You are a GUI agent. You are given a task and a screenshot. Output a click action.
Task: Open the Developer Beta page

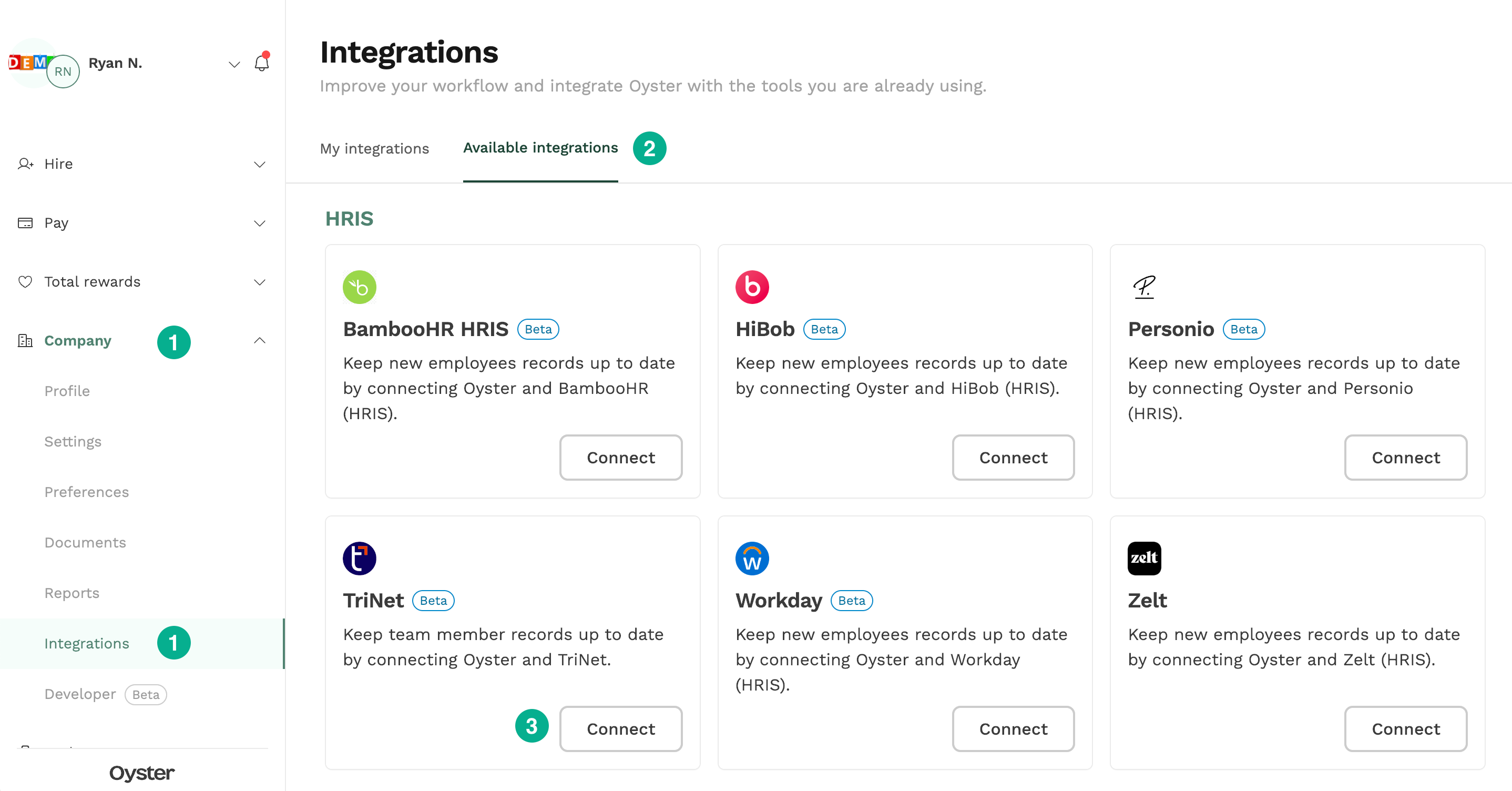pyautogui.click(x=80, y=694)
